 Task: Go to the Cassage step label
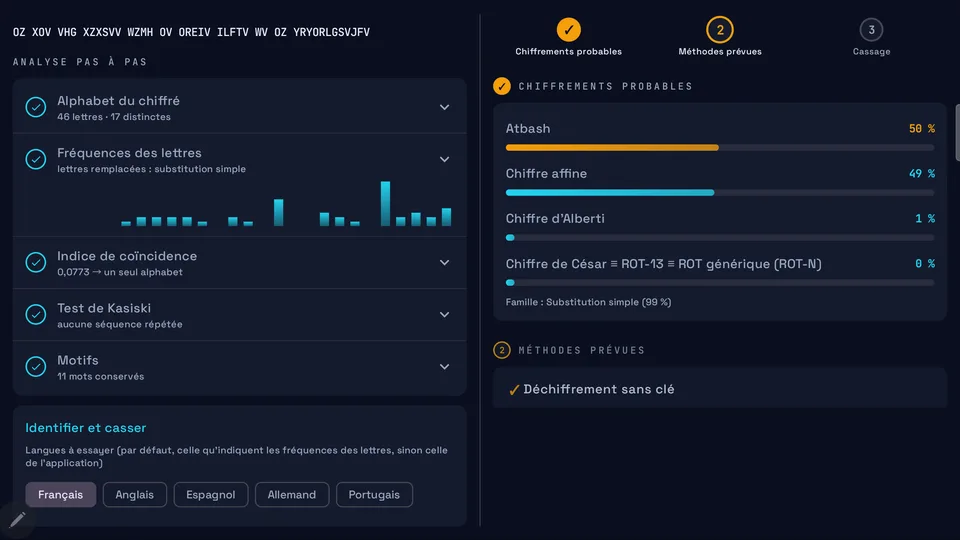tap(871, 51)
